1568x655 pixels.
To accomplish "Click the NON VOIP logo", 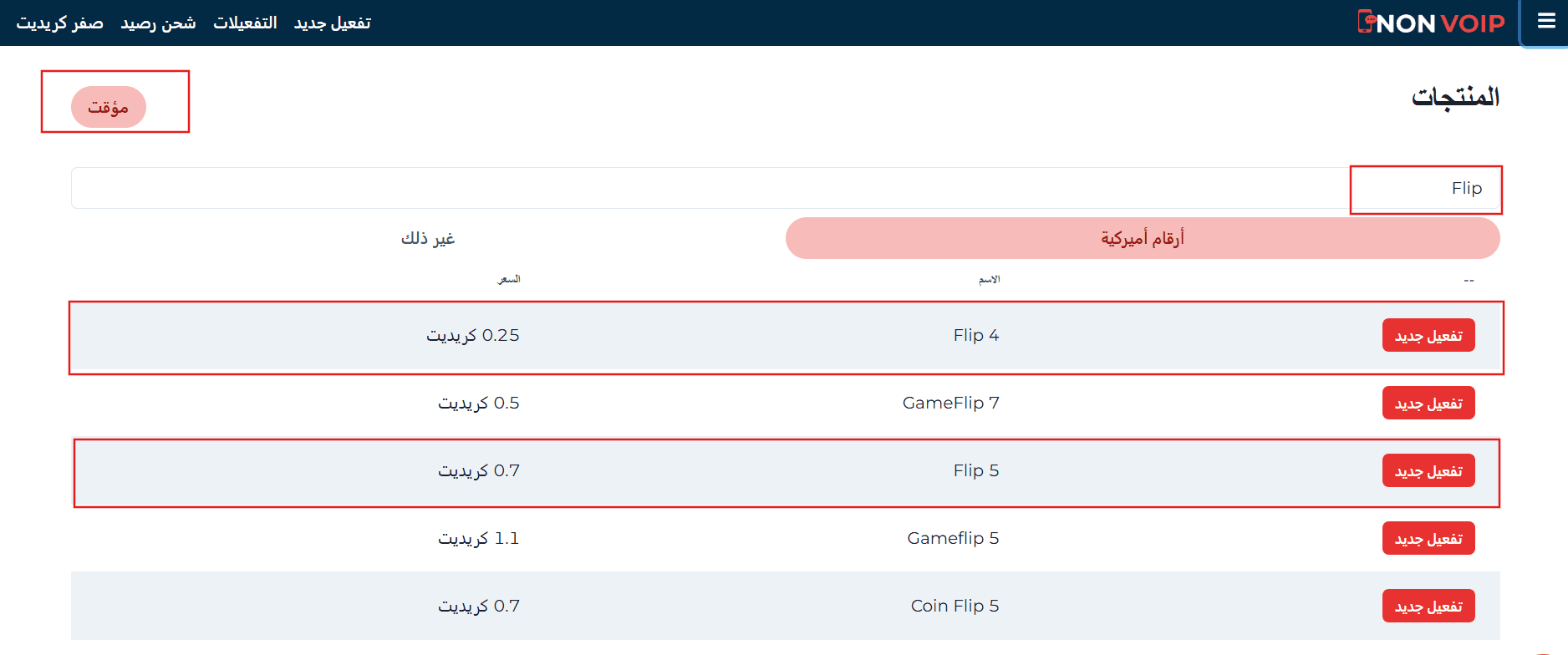I will click(x=1431, y=23).
